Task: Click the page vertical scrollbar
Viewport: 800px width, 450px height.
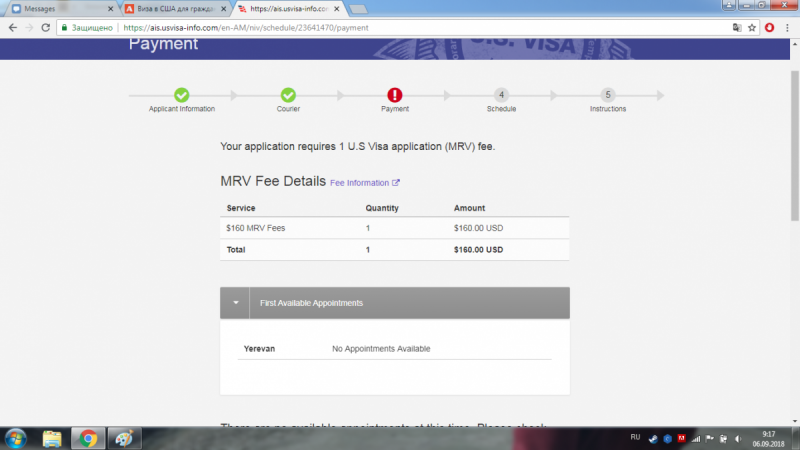Action: coord(794,150)
